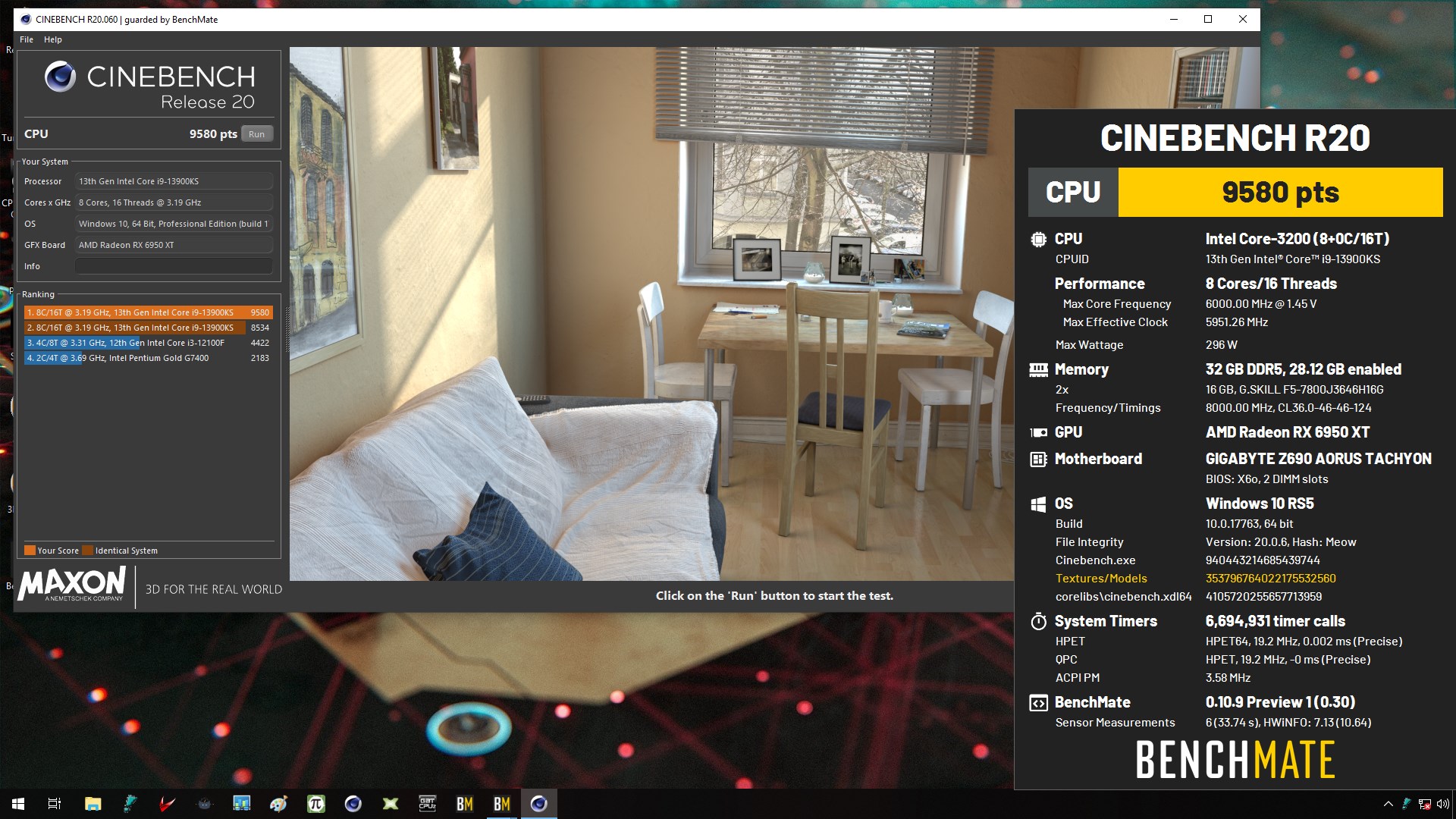The height and width of the screenshot is (819, 1456).
Task: Select ranking row 1 with score 9580
Action: pyautogui.click(x=148, y=312)
